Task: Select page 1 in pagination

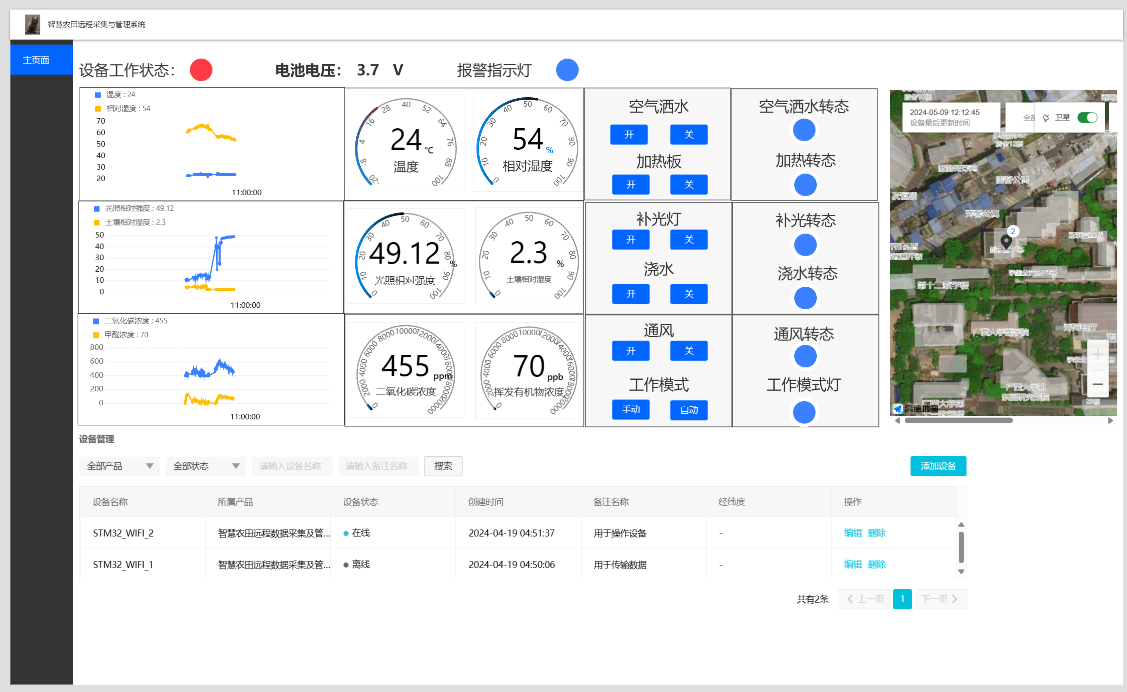Action: [x=902, y=599]
